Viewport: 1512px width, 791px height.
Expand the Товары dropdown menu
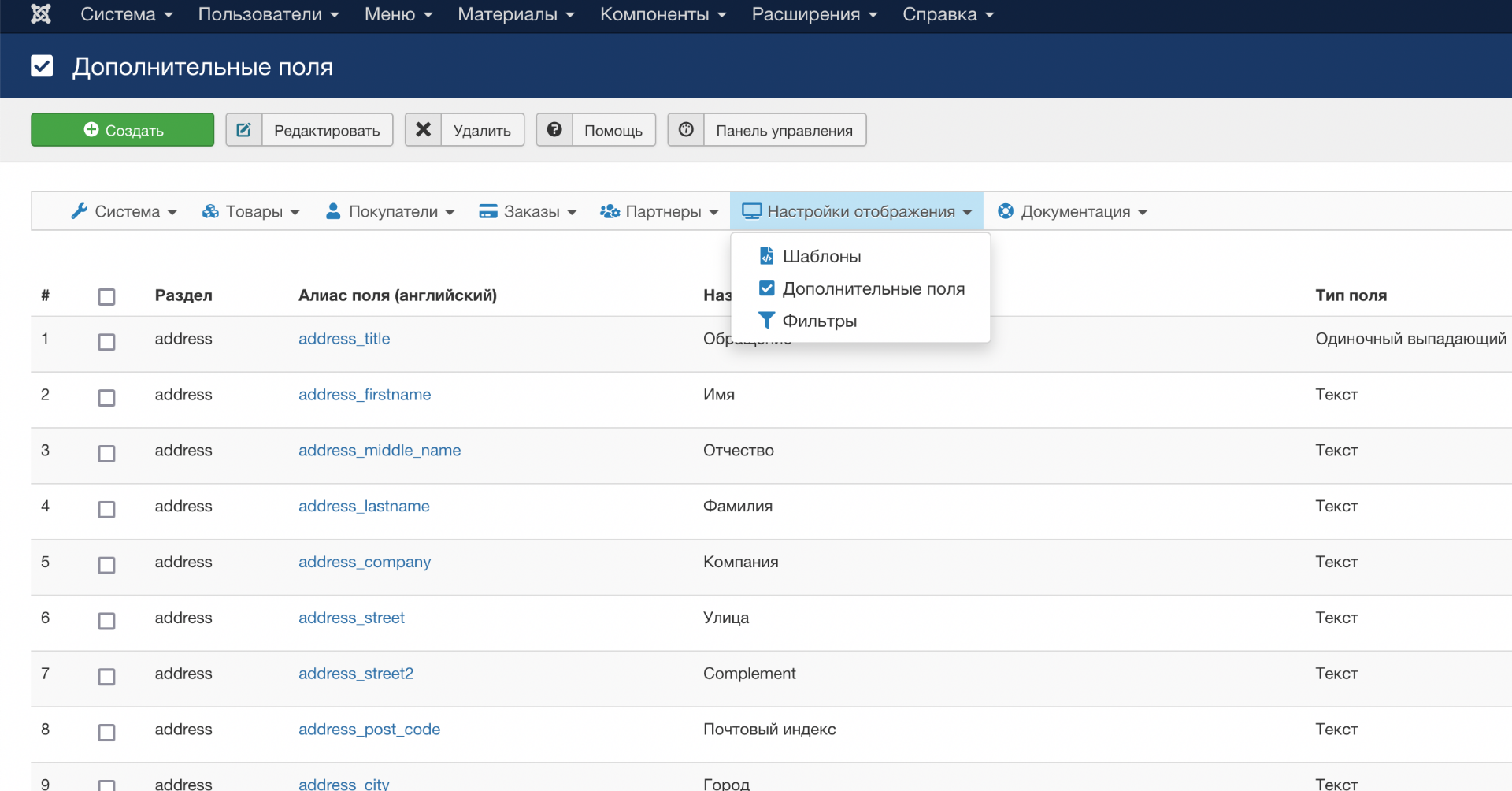click(251, 211)
